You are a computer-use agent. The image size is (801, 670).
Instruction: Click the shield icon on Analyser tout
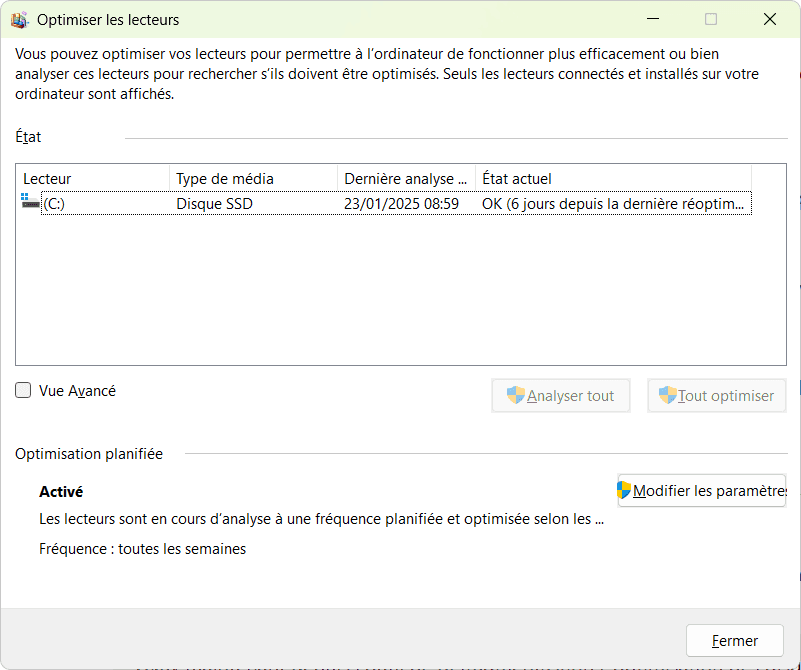[515, 395]
